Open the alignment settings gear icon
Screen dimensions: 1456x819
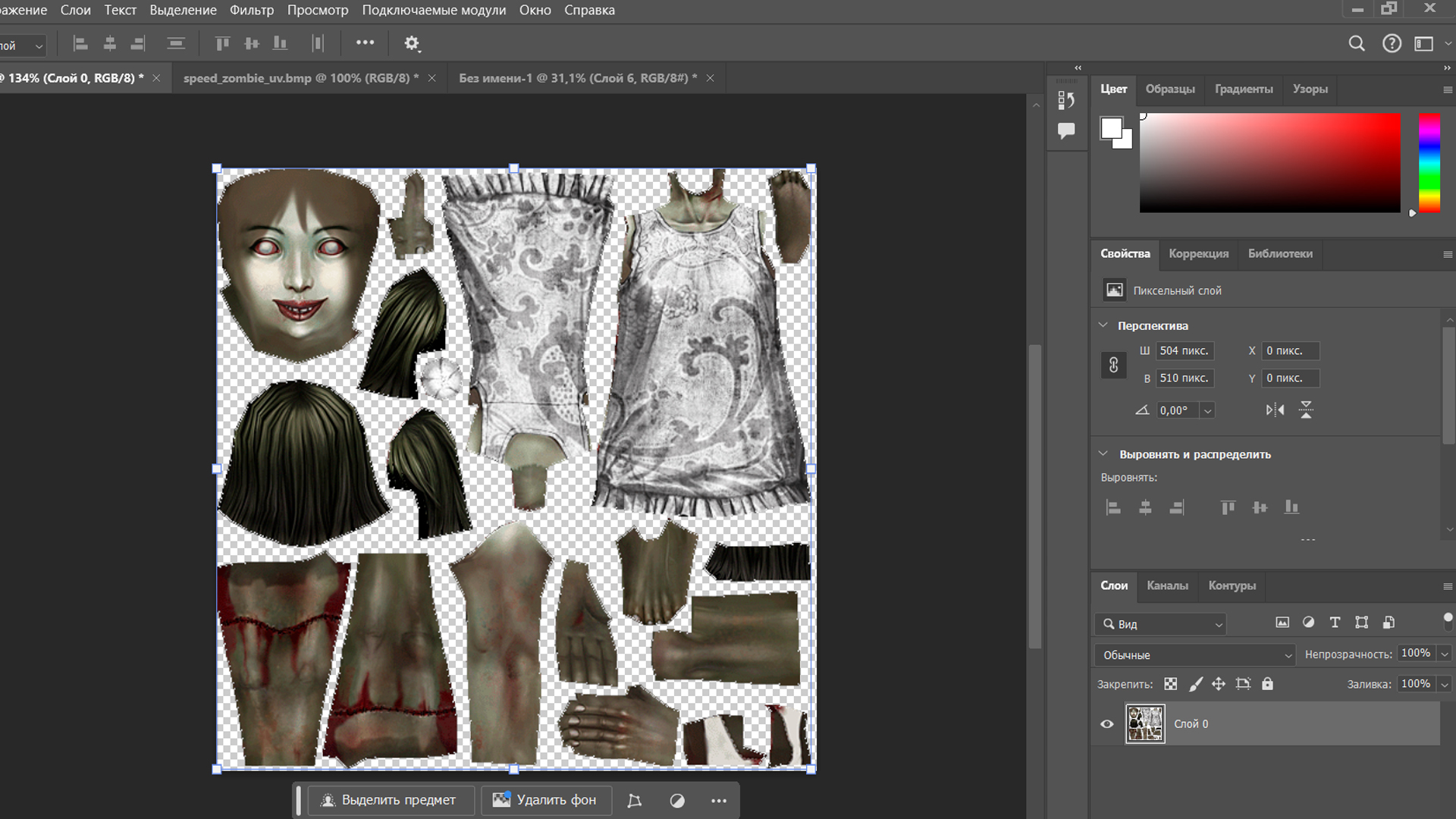click(412, 44)
